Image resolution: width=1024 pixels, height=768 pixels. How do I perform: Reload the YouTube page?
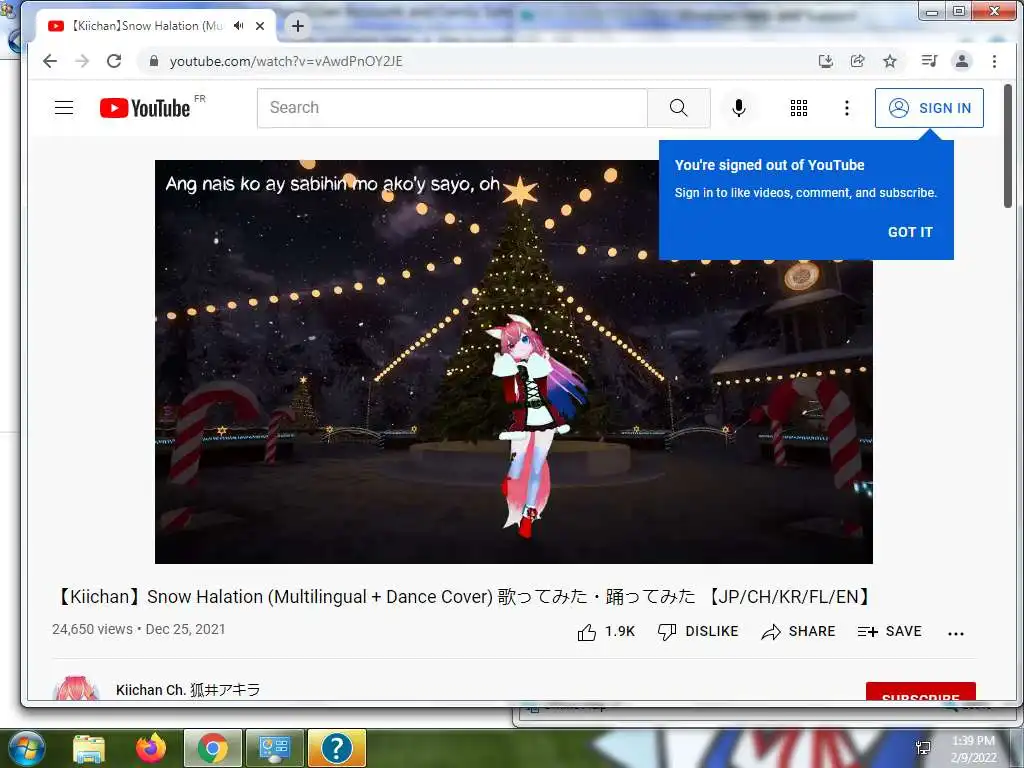tap(114, 61)
